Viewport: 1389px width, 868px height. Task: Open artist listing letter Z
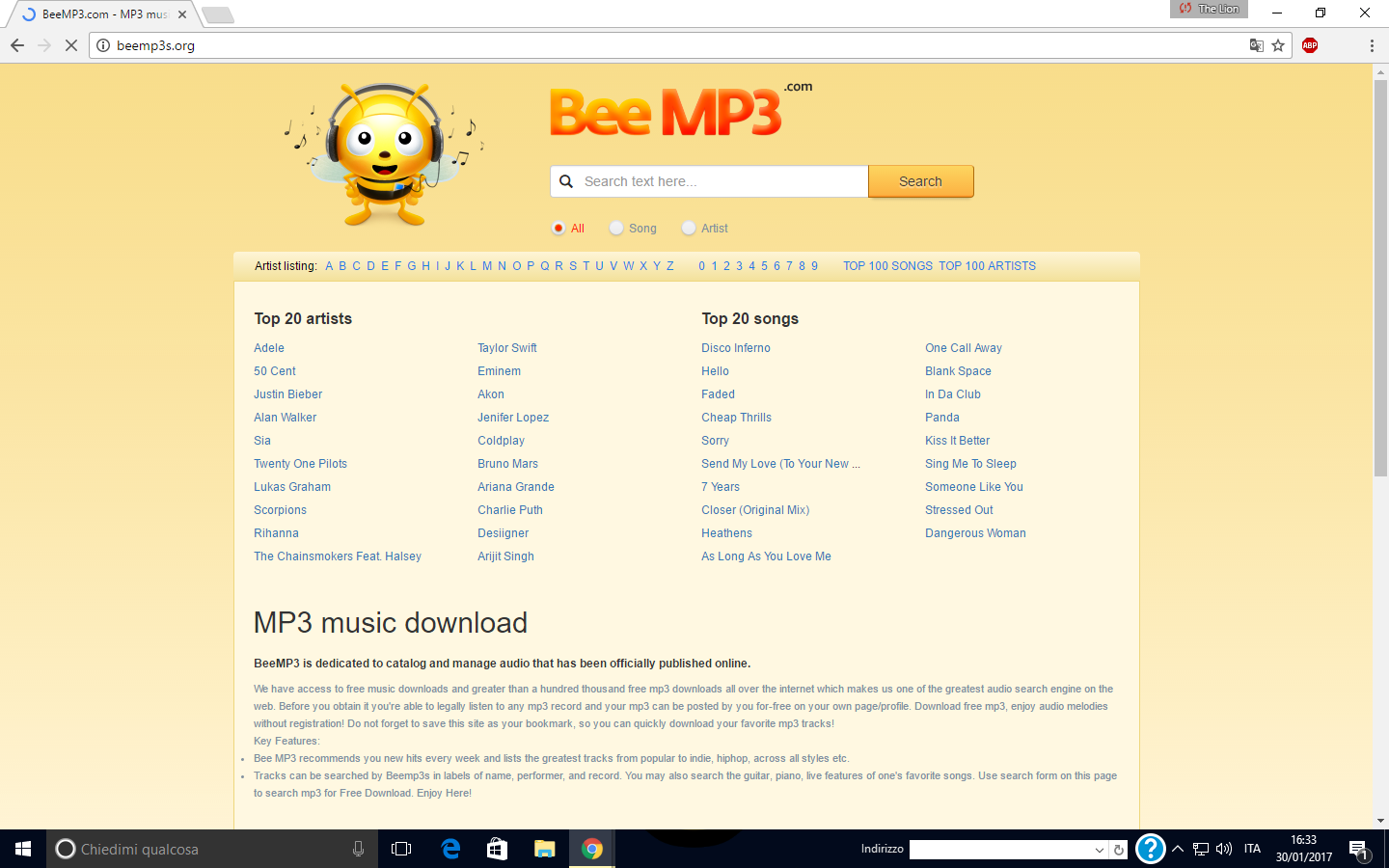click(669, 266)
